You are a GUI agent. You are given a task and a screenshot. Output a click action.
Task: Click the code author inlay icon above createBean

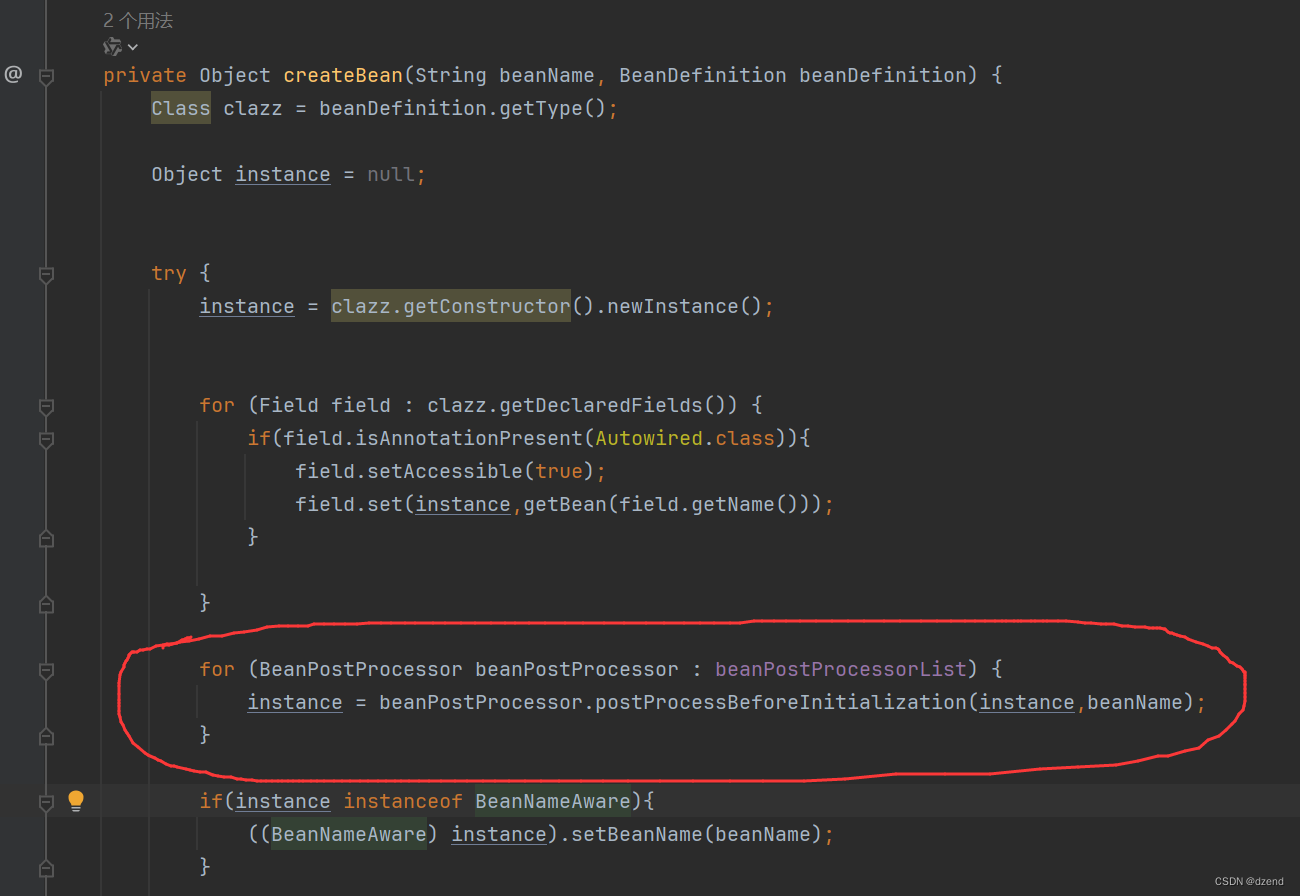coord(113,47)
